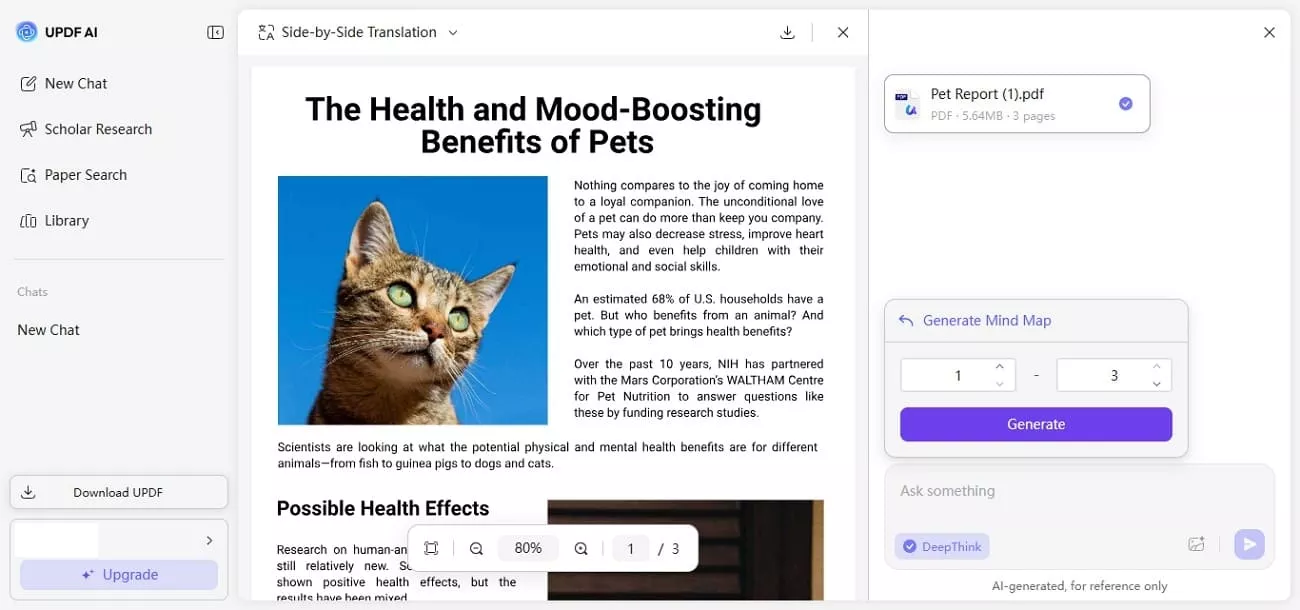Collapse the left sidebar panel icon
The height and width of the screenshot is (610, 1300).
[x=215, y=32]
